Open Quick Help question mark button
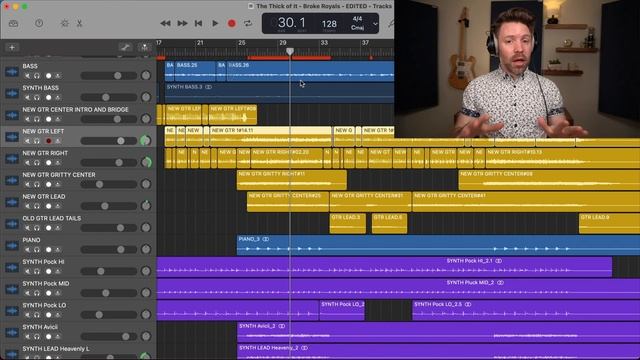This screenshot has height=360, width=640. point(39,23)
